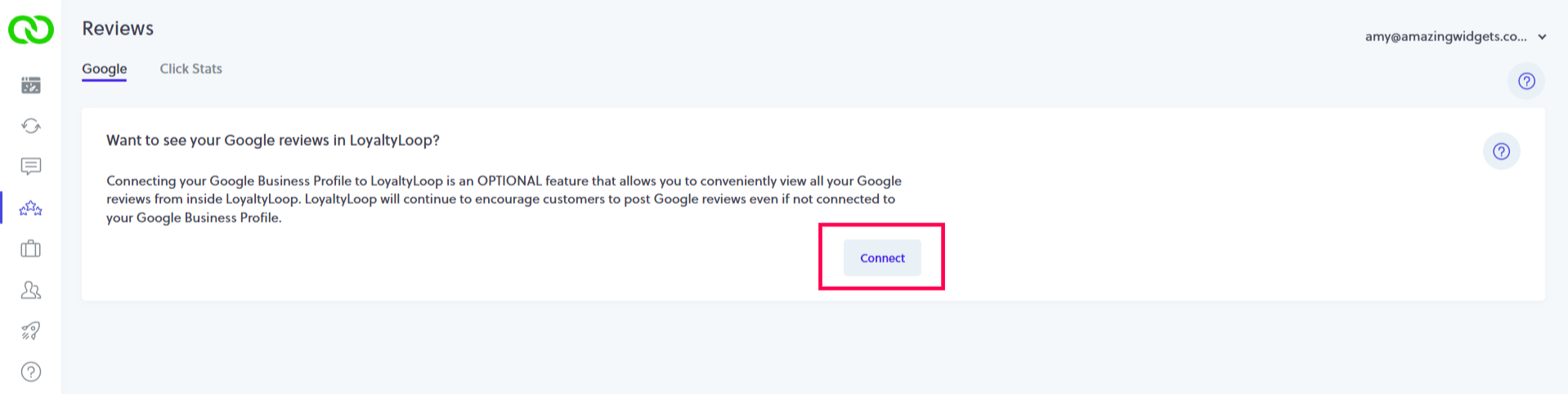Screen dimensions: 1568x394
Task: Switch to the Click Stats tab
Action: click(190, 69)
